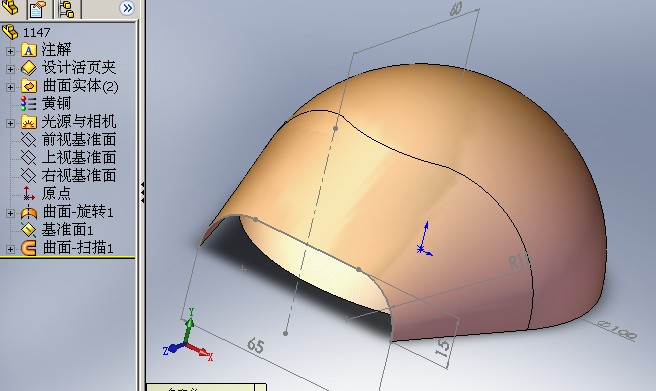Image resolution: width=656 pixels, height=391 pixels.
Task: Click the 注解 annotation icon
Action: coord(28,50)
